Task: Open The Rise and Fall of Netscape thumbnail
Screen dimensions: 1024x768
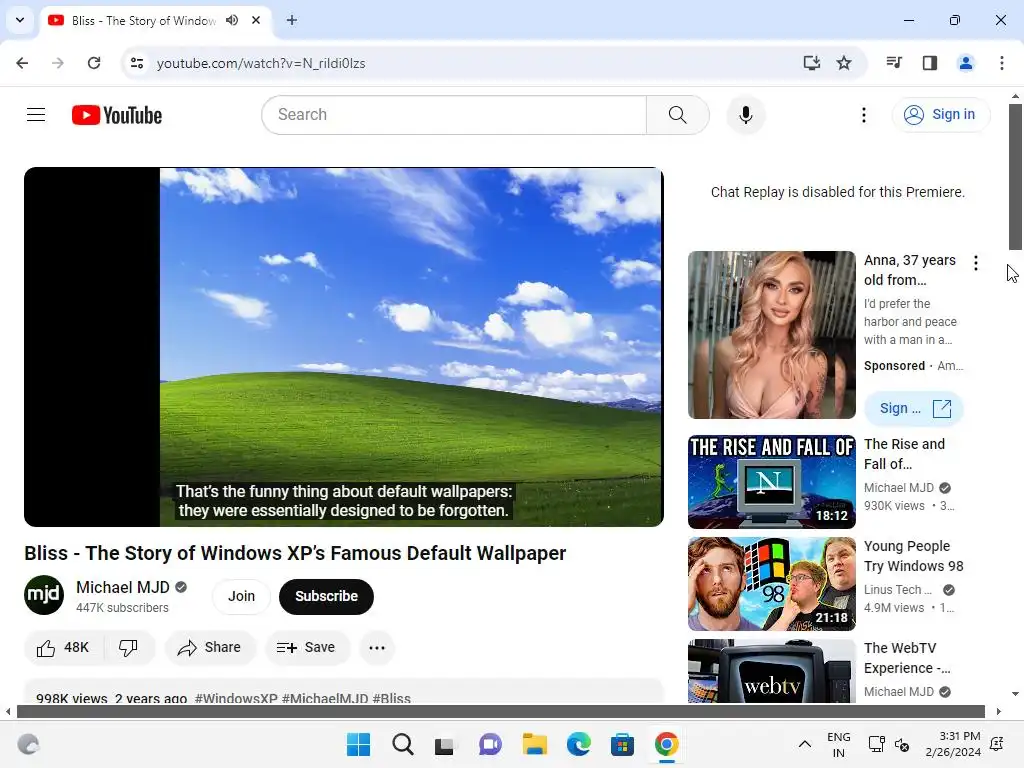Action: 771,481
